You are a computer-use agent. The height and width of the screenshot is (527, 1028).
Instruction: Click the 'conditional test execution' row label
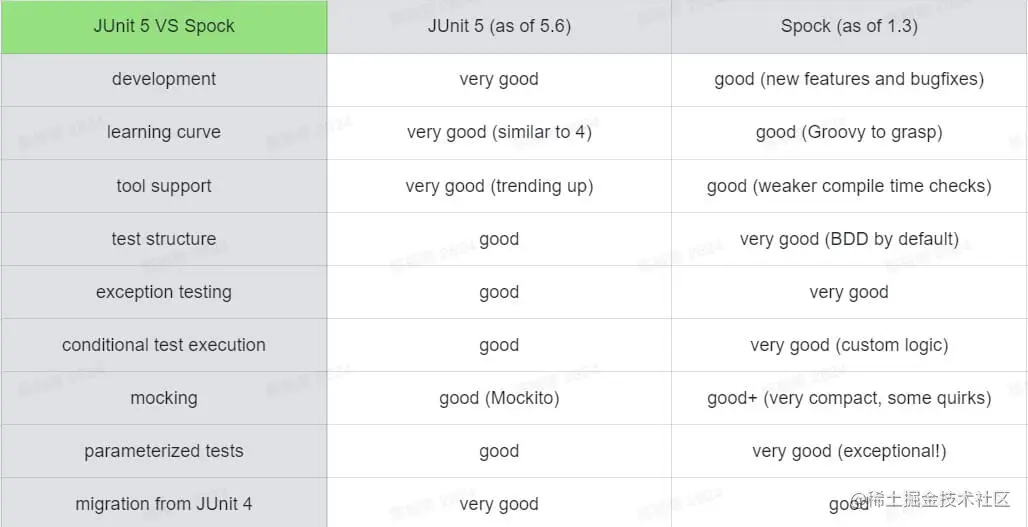point(164,345)
